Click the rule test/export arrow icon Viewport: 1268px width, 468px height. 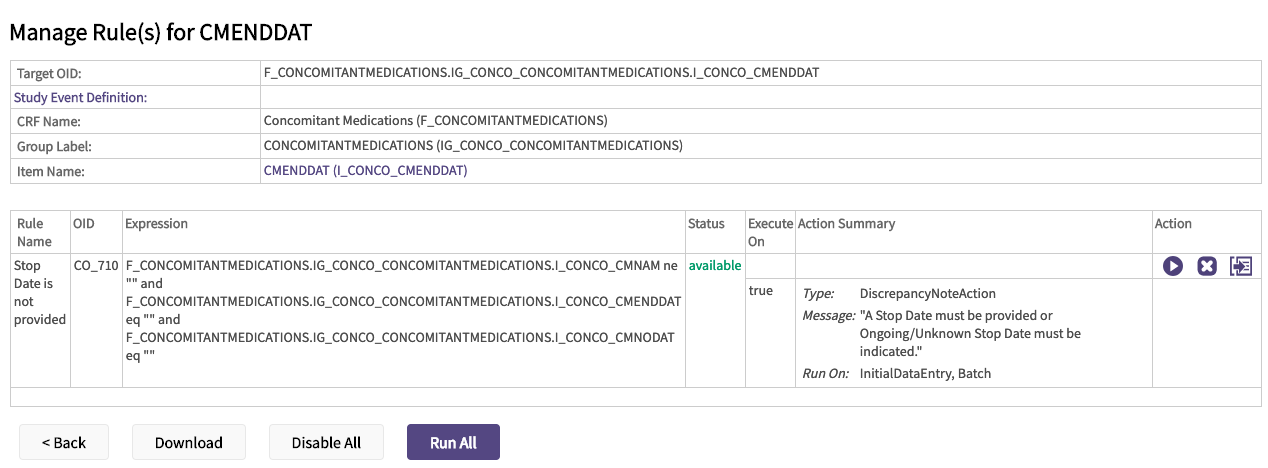[1241, 266]
